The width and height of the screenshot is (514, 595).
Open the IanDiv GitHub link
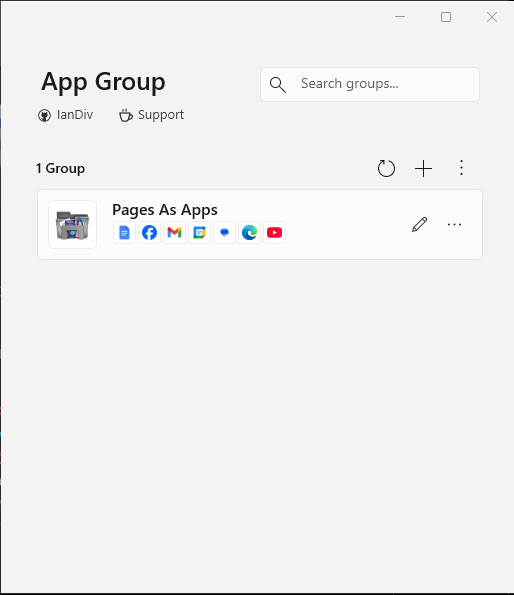click(65, 115)
